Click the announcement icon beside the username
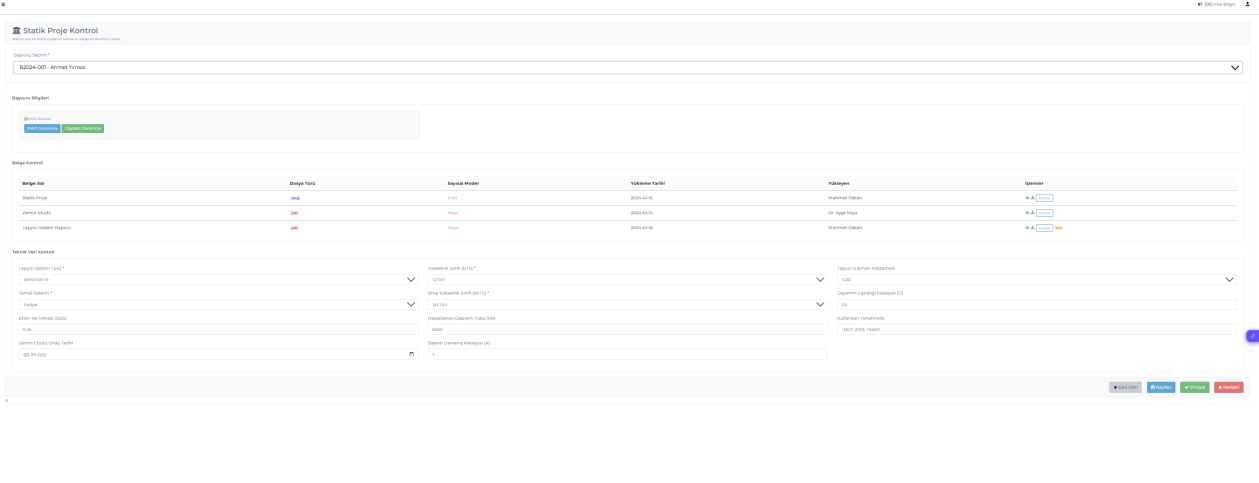The width and height of the screenshot is (1259, 483). [x=1199, y=4]
